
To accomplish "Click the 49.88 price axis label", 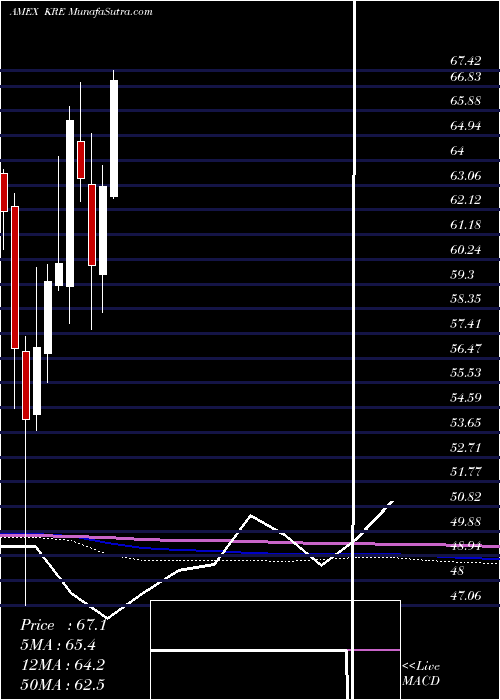I will [464, 521].
